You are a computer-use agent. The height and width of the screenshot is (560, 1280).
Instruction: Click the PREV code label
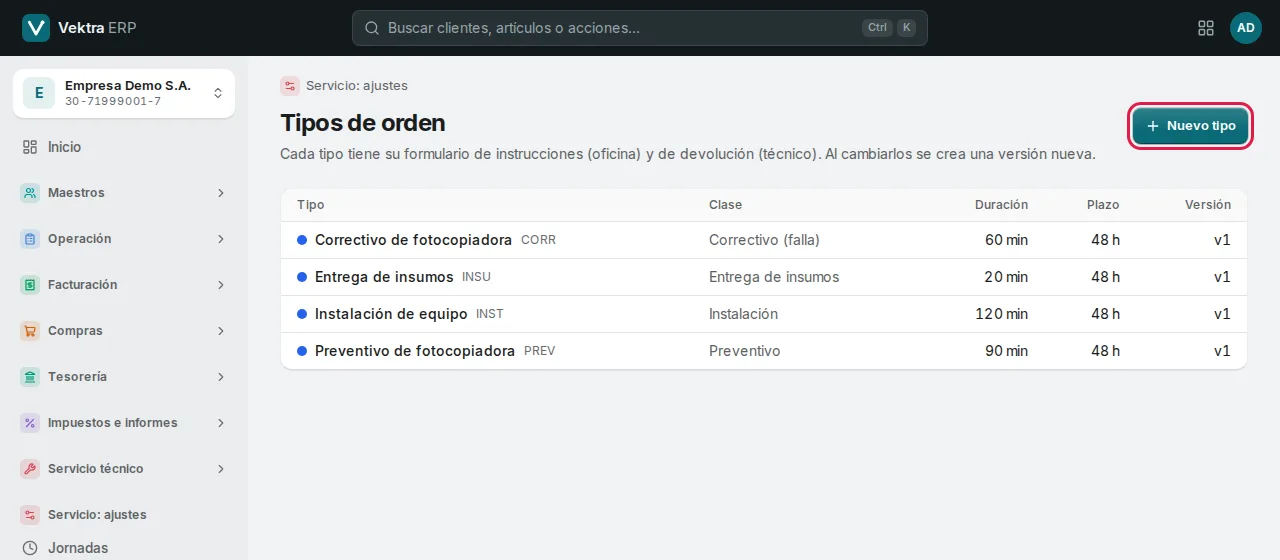point(539,352)
